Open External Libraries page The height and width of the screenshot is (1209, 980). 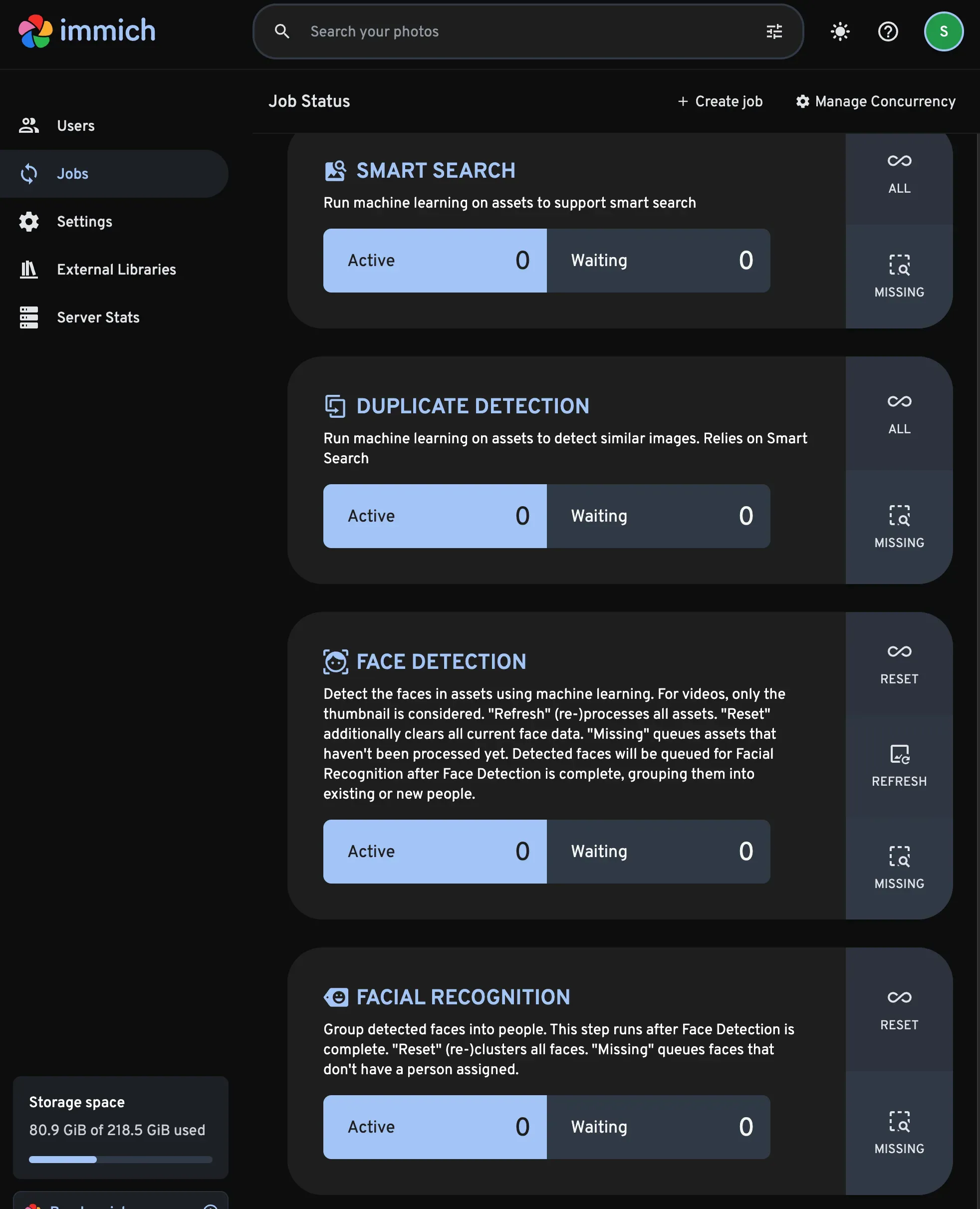tap(116, 270)
